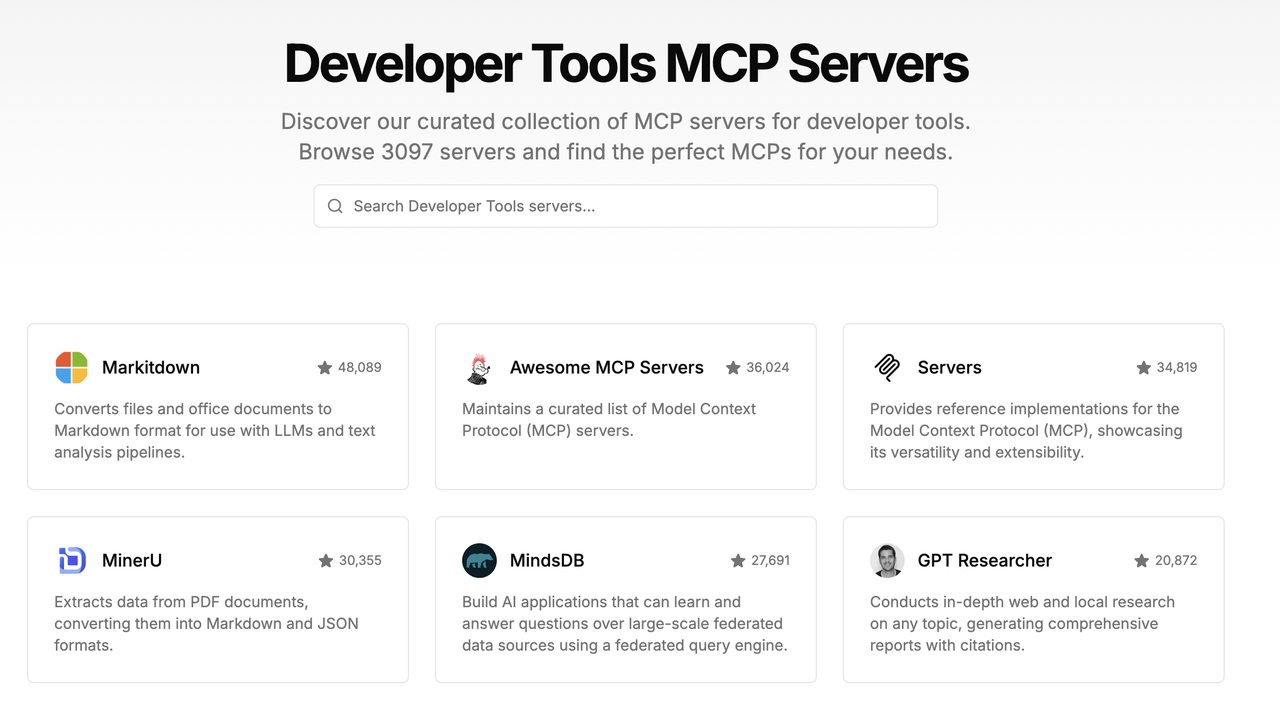The height and width of the screenshot is (707, 1280).
Task: Click the Markitdown description about converting files
Action: (x=215, y=430)
